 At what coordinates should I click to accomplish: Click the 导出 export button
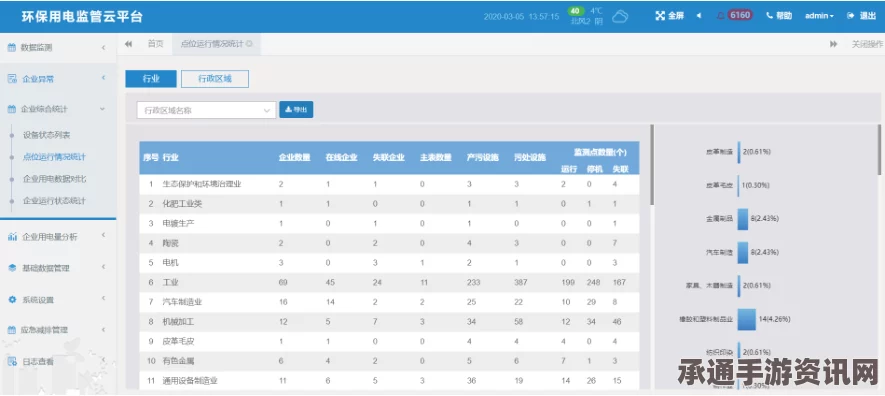pyautogui.click(x=296, y=109)
